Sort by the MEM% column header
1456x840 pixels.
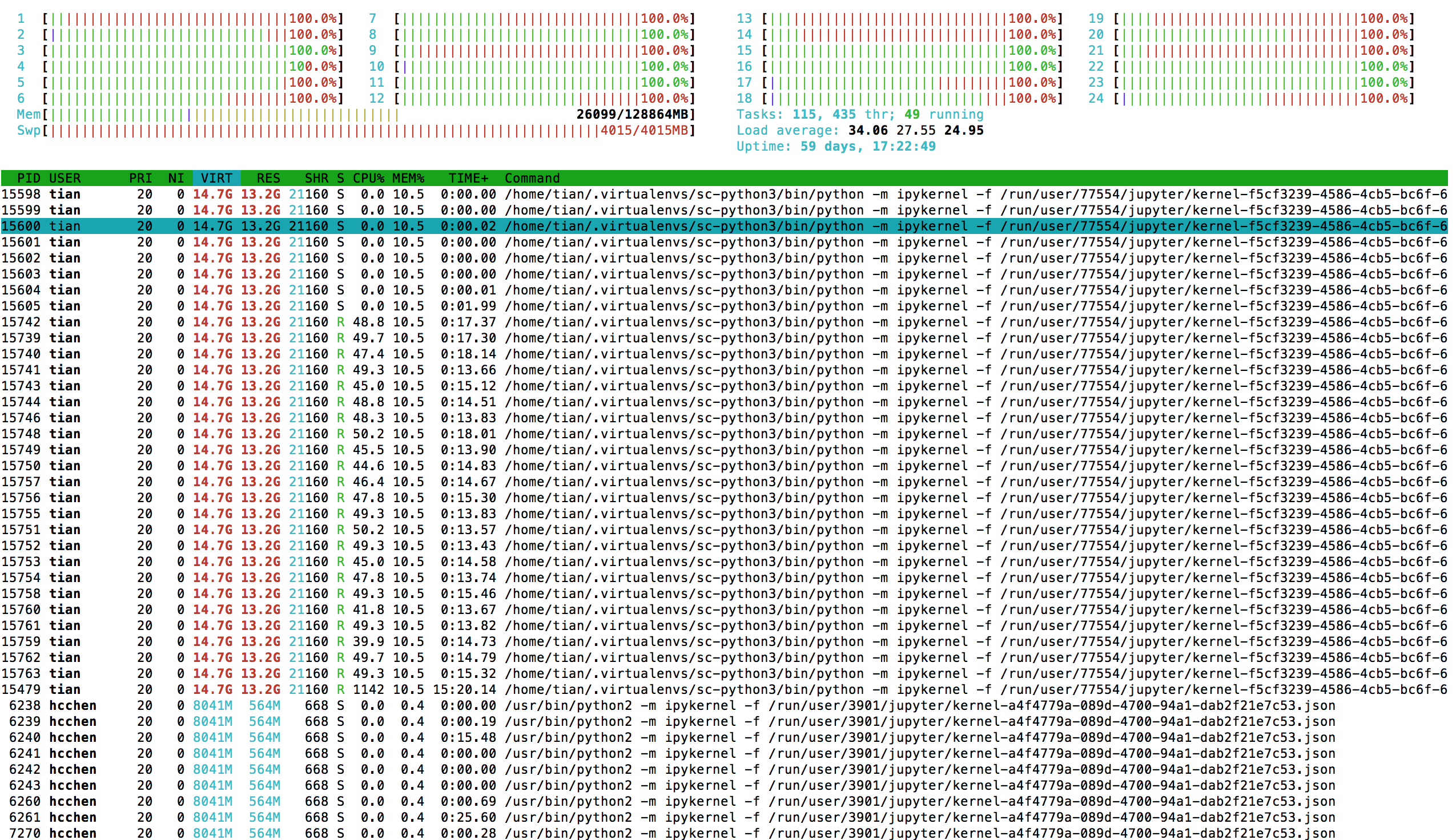click(x=408, y=178)
